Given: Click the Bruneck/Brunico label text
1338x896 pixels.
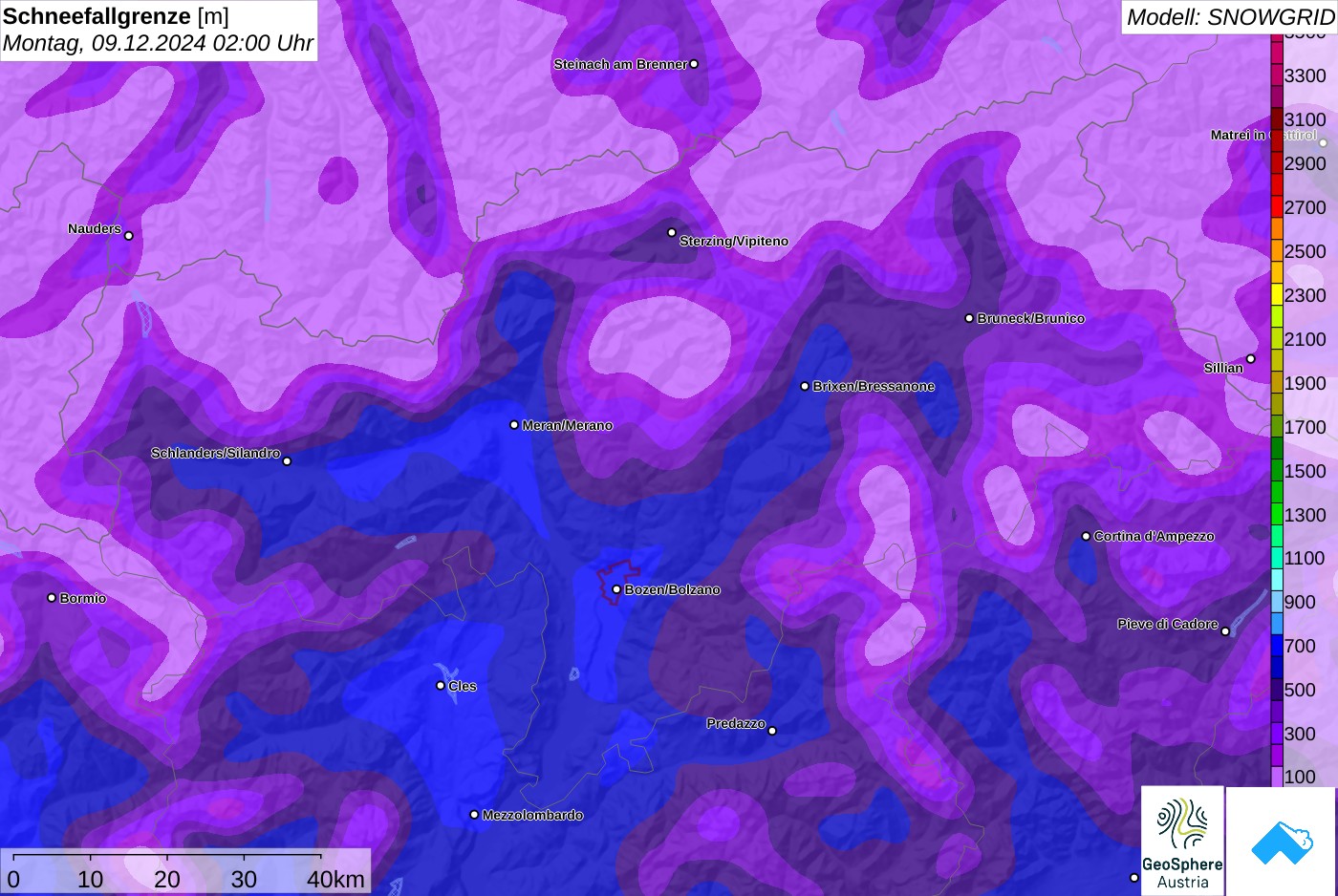Looking at the screenshot, I should (1031, 318).
